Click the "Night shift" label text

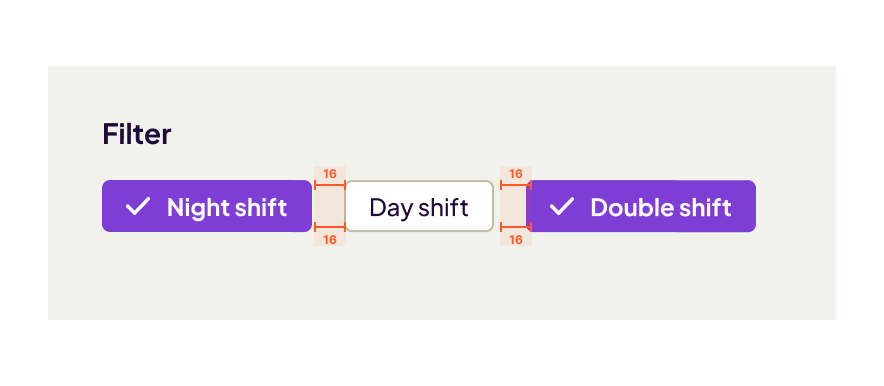coord(227,207)
